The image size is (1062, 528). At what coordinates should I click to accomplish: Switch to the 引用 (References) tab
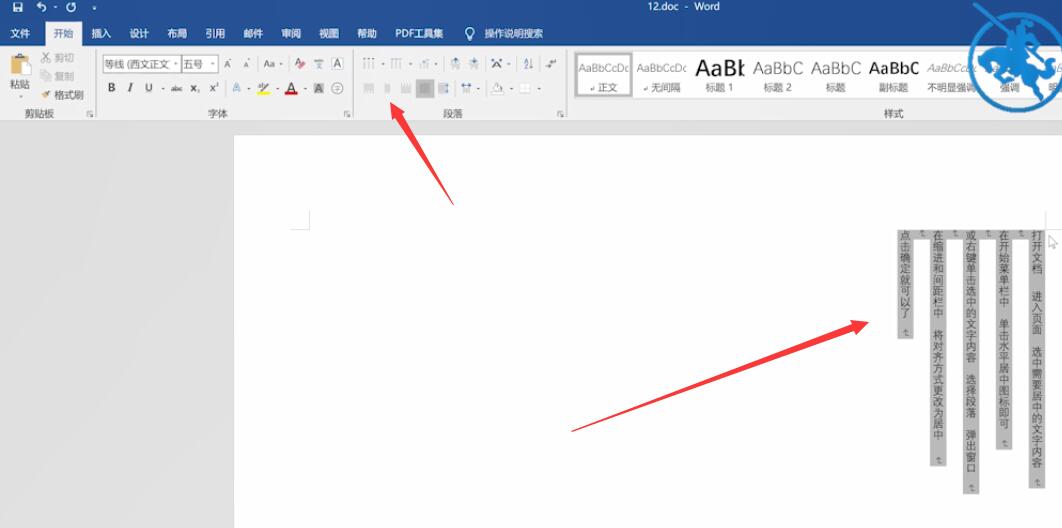[215, 33]
